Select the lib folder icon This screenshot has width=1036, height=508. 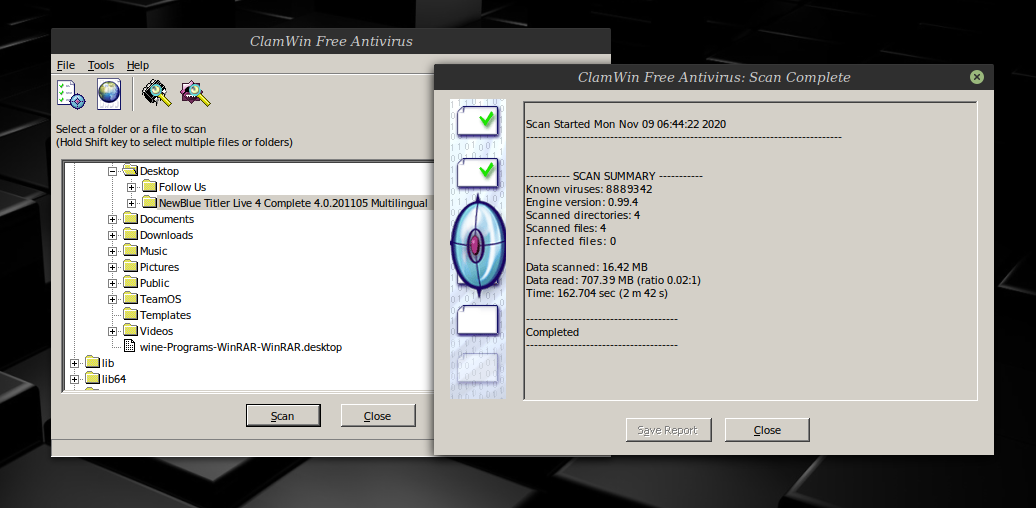(x=92, y=363)
